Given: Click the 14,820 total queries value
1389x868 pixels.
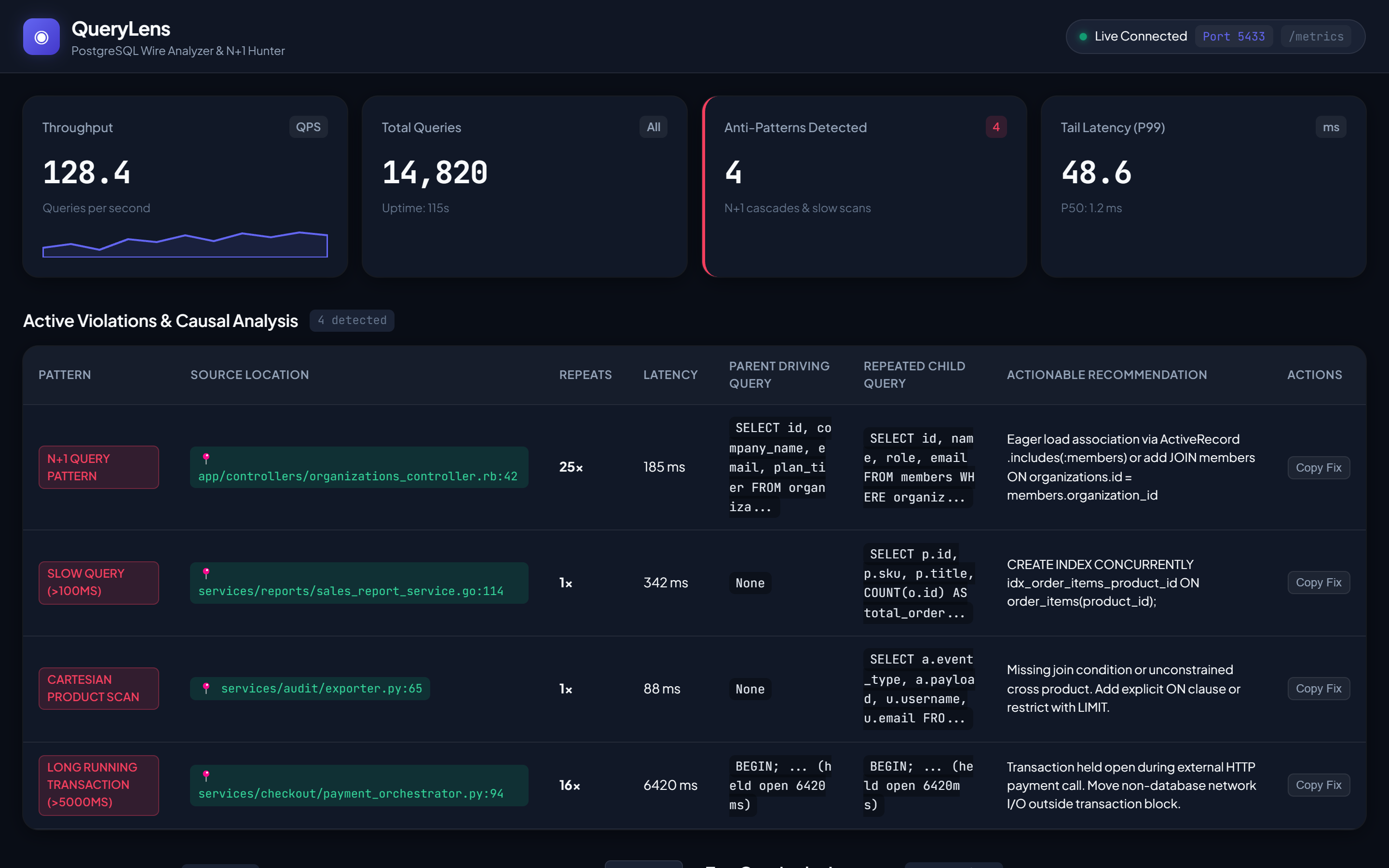Looking at the screenshot, I should pos(435,172).
